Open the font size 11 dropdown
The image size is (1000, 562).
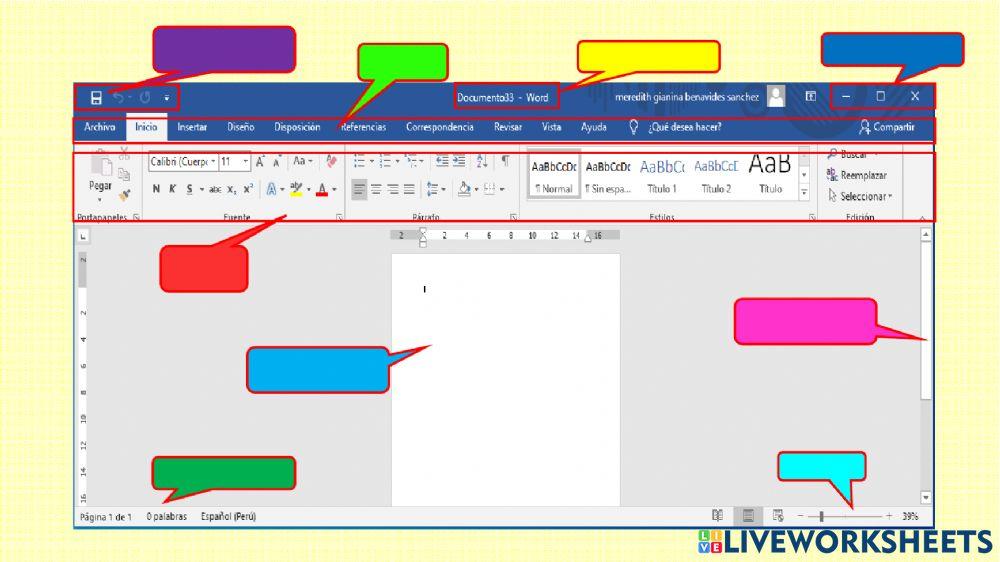pos(246,161)
